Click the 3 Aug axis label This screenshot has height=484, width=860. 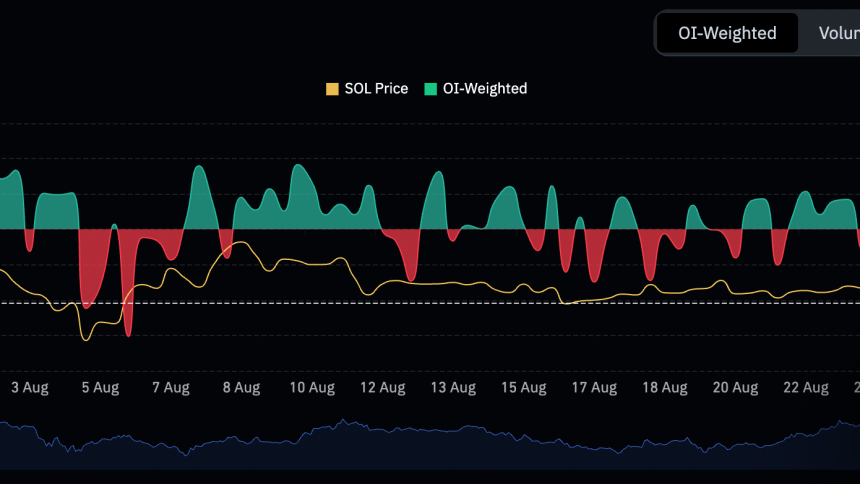point(30,387)
